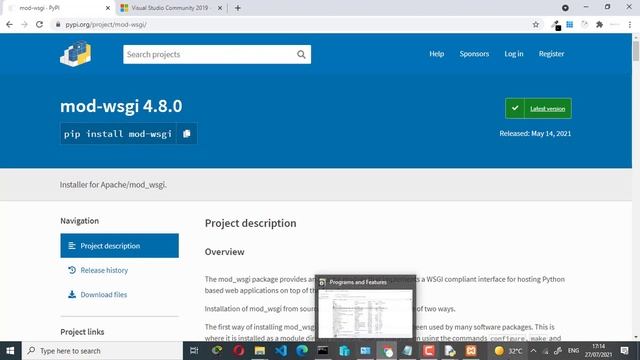The width and height of the screenshot is (640, 360).
Task: Click the Type here to search box
Action: [102, 351]
